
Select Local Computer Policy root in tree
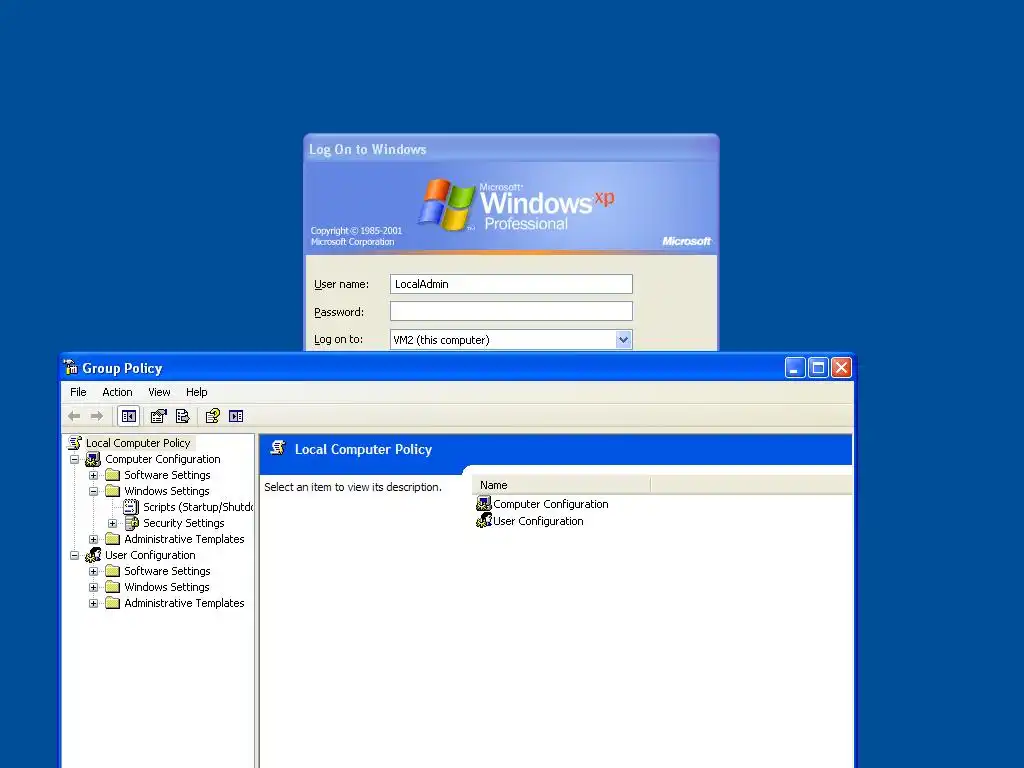pos(138,443)
